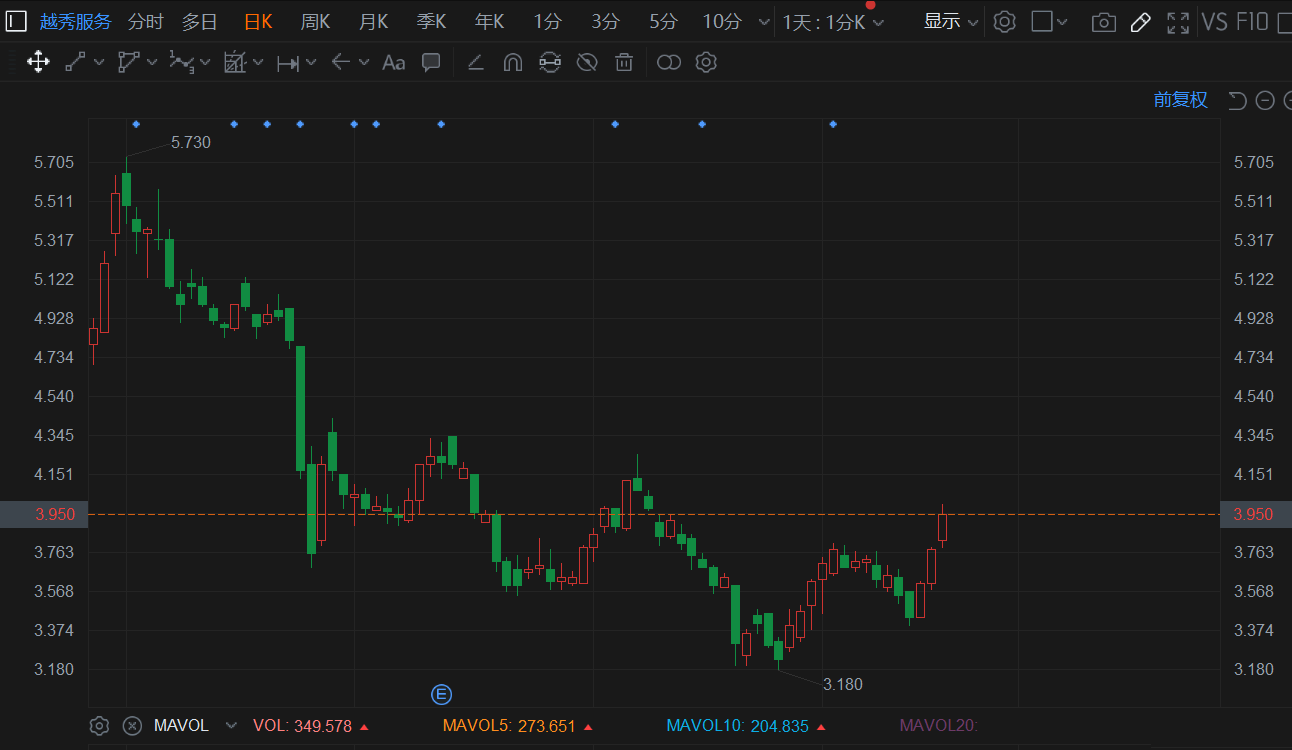Add a comment bubble annotation

pos(431,63)
